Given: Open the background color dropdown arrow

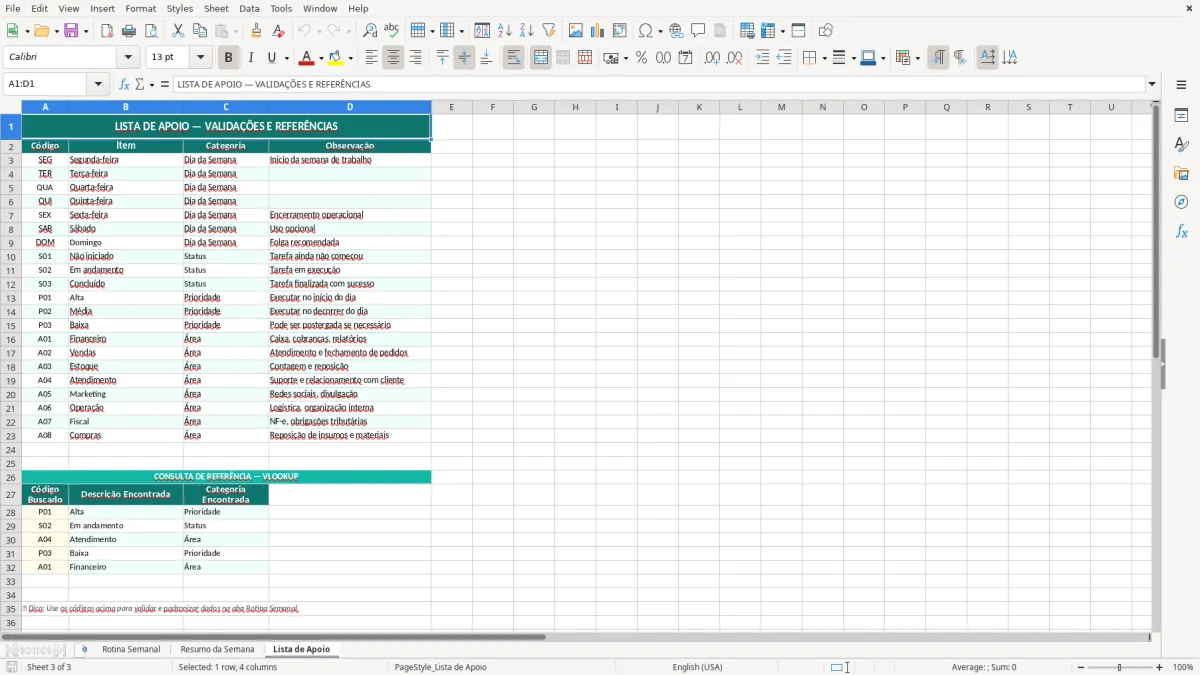Looking at the screenshot, I should 350,58.
